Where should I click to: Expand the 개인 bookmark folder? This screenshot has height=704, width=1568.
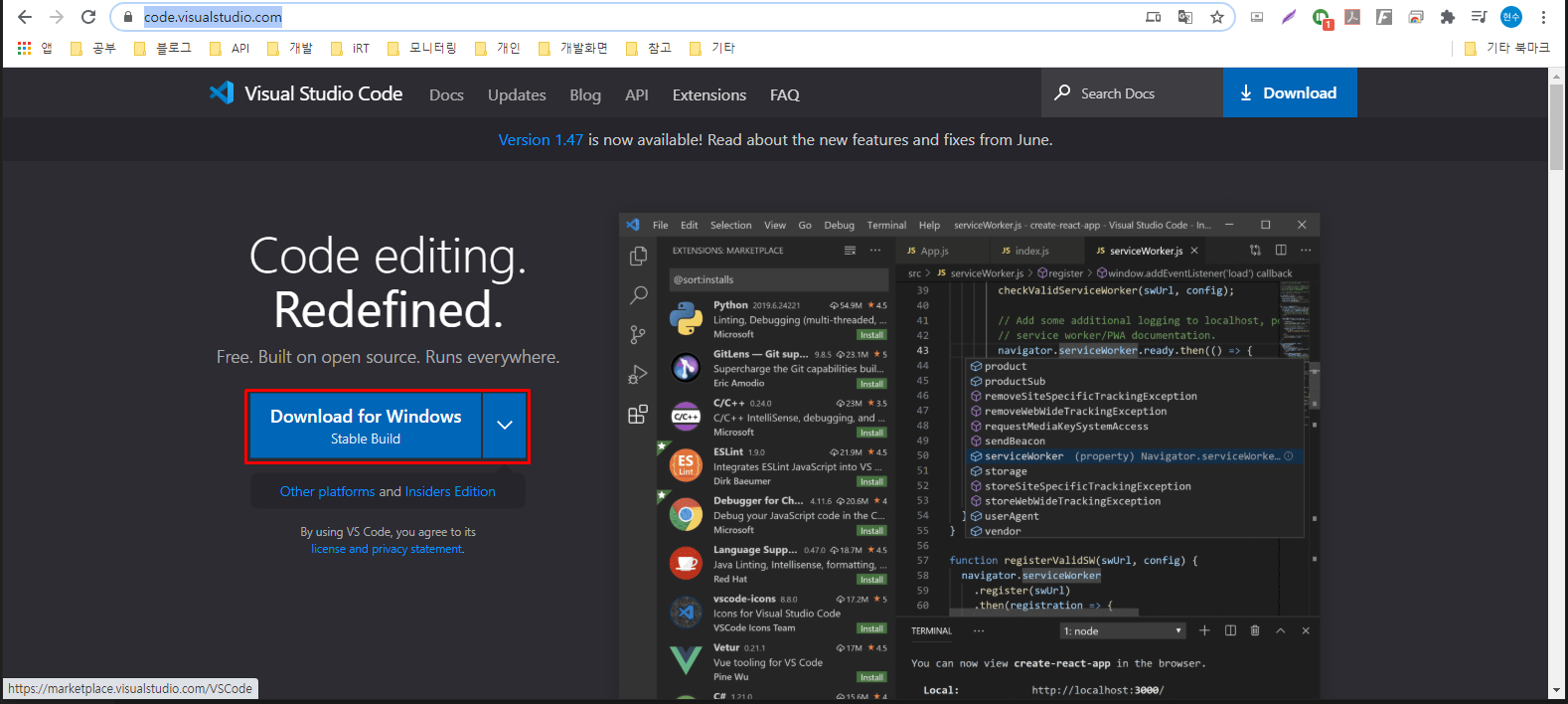[497, 48]
